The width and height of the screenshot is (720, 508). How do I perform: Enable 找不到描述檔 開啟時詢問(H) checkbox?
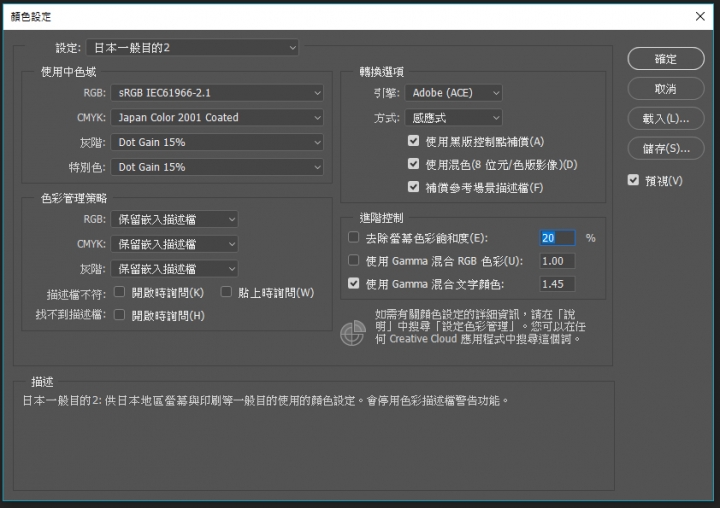119,315
